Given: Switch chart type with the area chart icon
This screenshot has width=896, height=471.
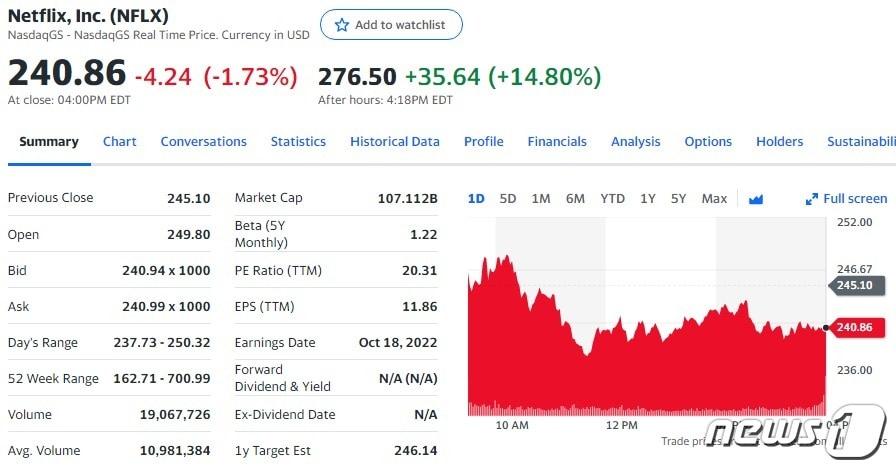Looking at the screenshot, I should pyautogui.click(x=756, y=199).
